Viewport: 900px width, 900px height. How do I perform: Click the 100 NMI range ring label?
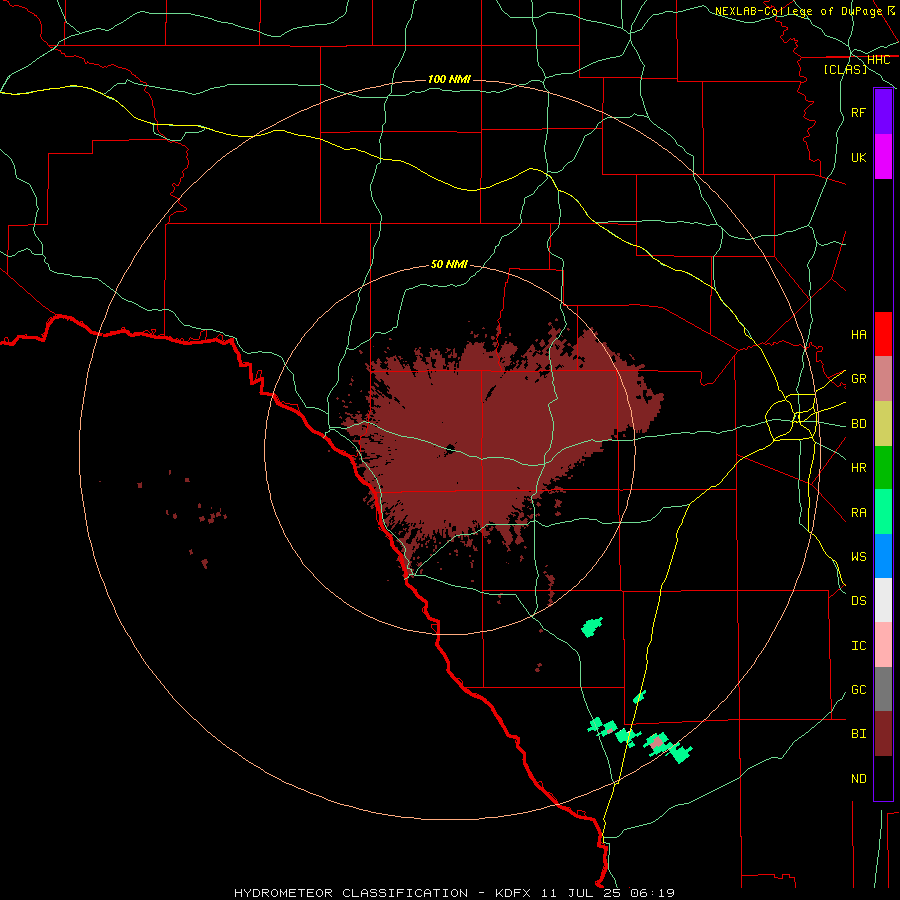pos(449,79)
